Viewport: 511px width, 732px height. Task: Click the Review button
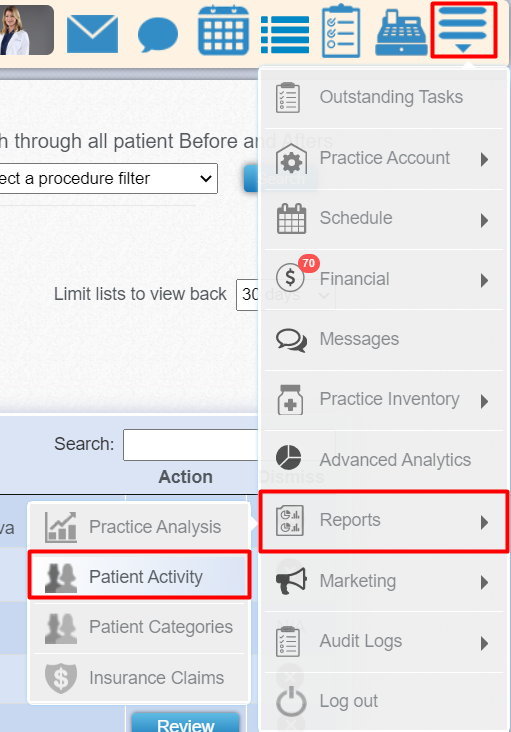coord(185,723)
